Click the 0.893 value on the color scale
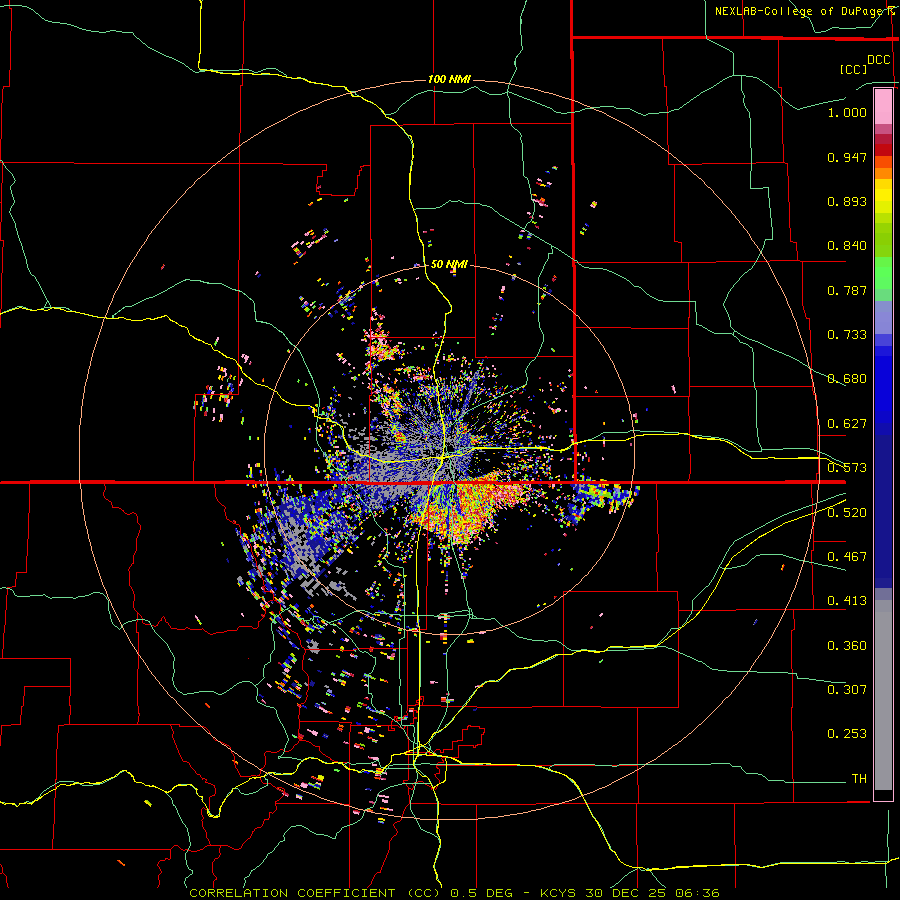 click(x=847, y=201)
